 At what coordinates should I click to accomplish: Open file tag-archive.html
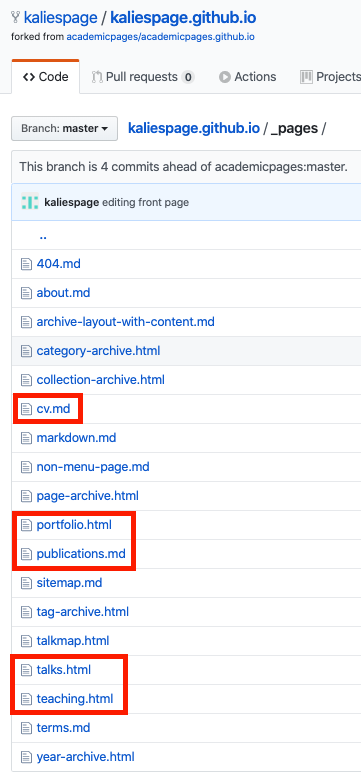pyautogui.click(x=83, y=611)
